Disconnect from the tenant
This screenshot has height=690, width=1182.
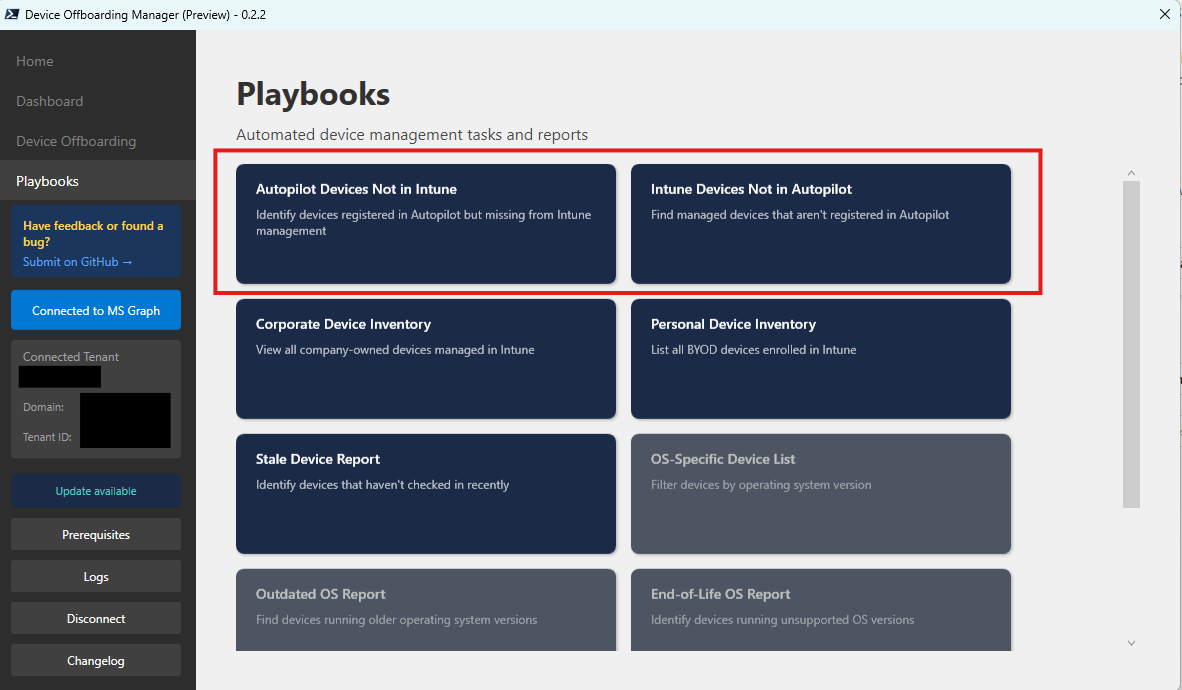coord(96,619)
